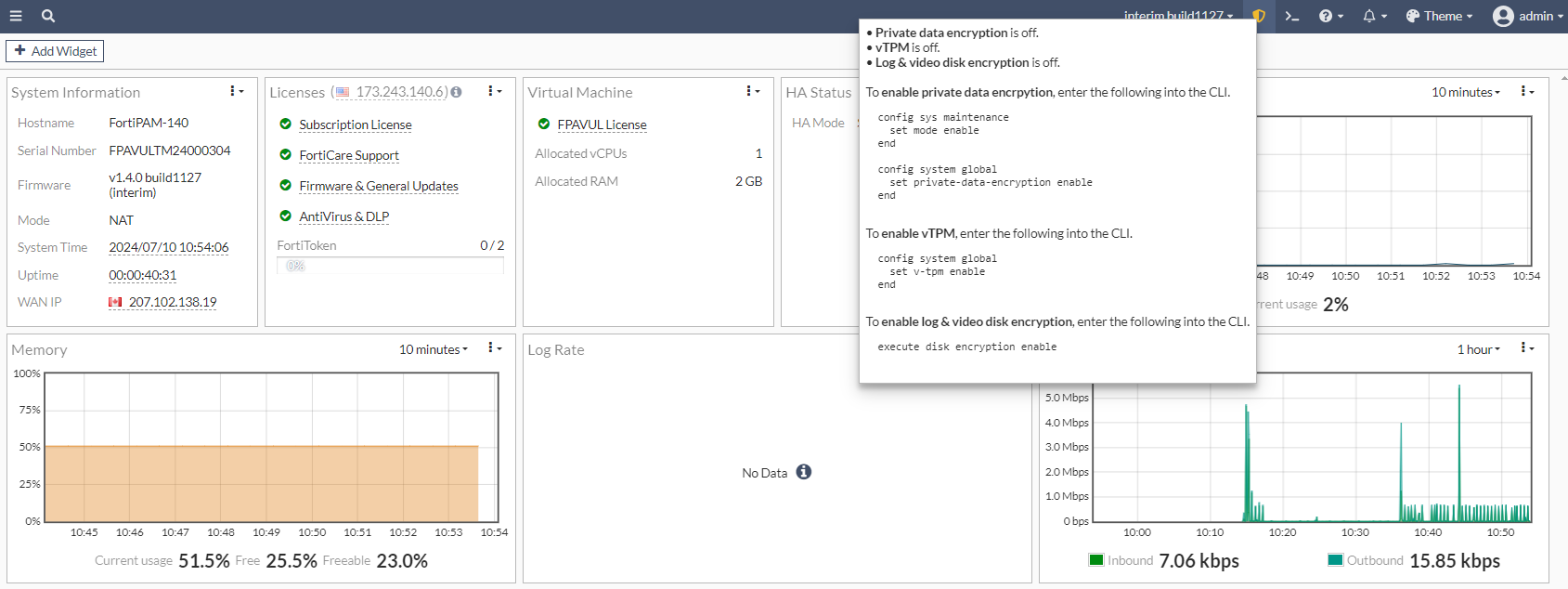The image size is (1568, 589).
Task: Click the Licenses server info icon
Action: pyautogui.click(x=456, y=92)
